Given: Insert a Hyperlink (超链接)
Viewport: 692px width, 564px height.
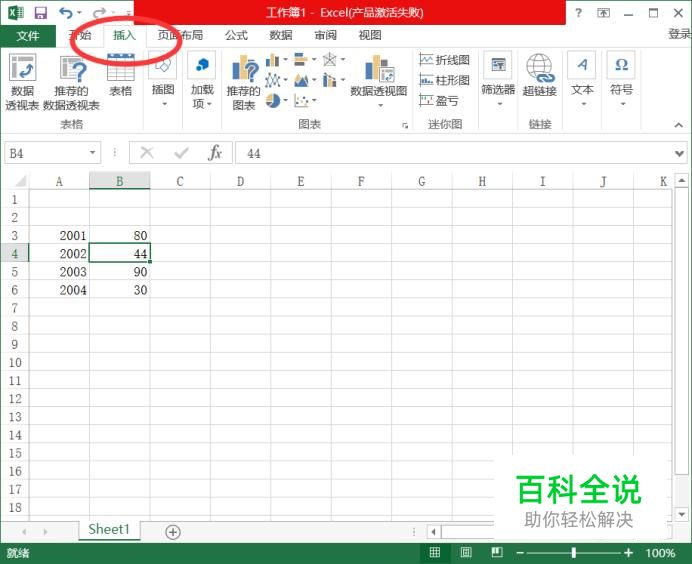Looking at the screenshot, I should (x=539, y=75).
